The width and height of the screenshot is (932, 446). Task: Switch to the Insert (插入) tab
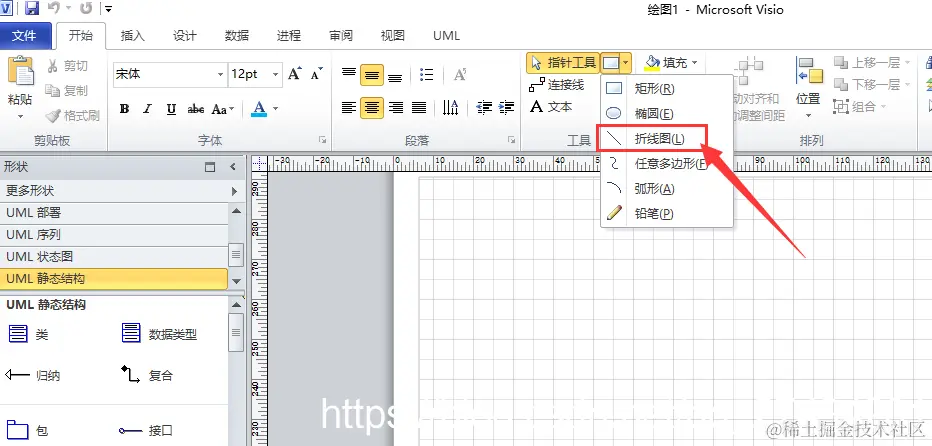point(132,36)
